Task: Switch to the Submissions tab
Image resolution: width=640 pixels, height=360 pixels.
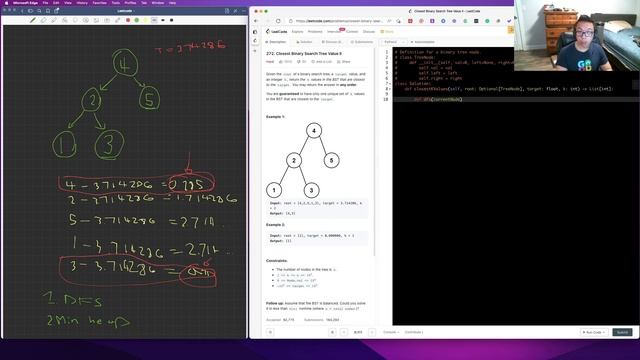Action: 362,42
